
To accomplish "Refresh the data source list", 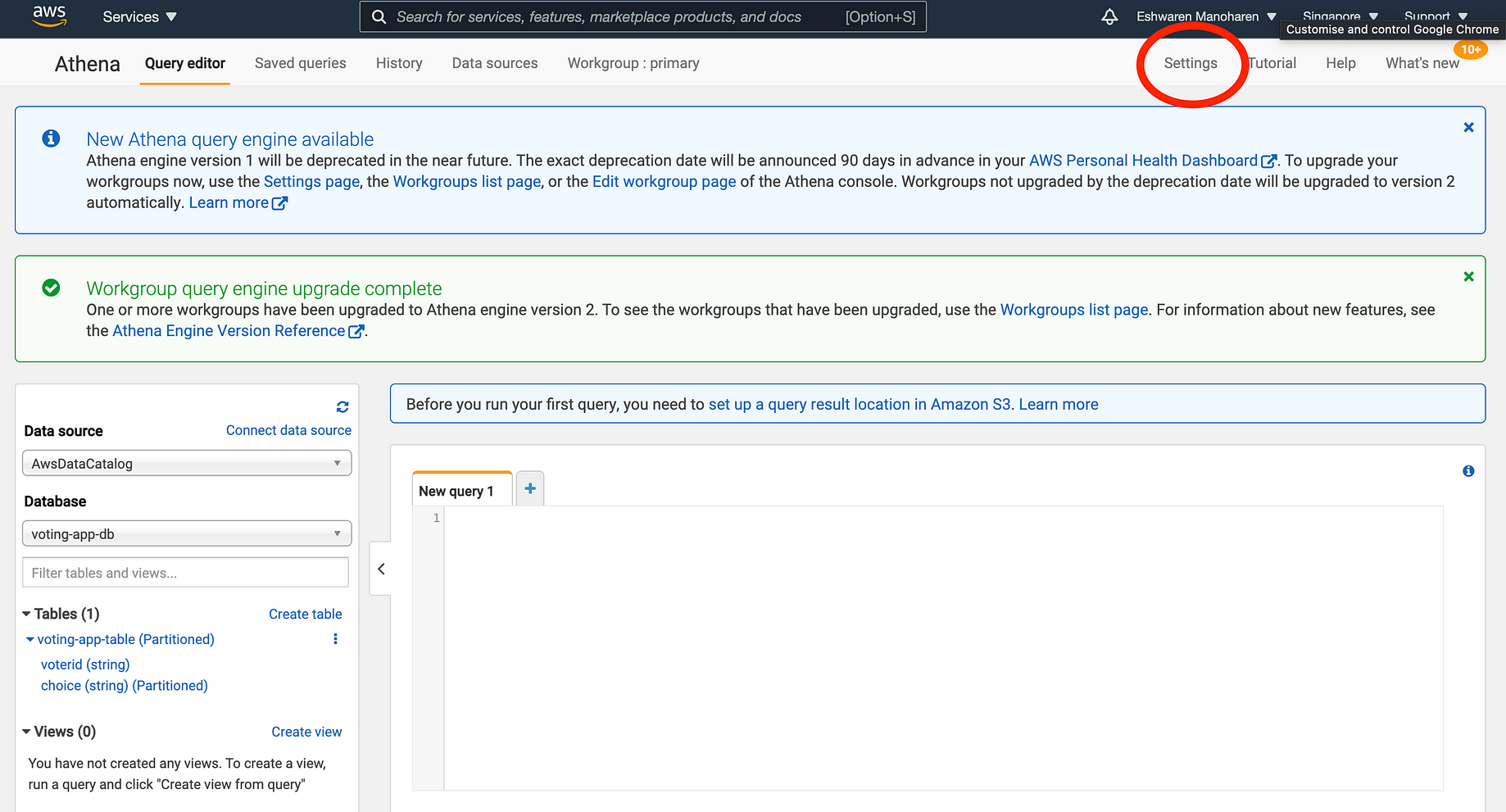I will [x=342, y=406].
